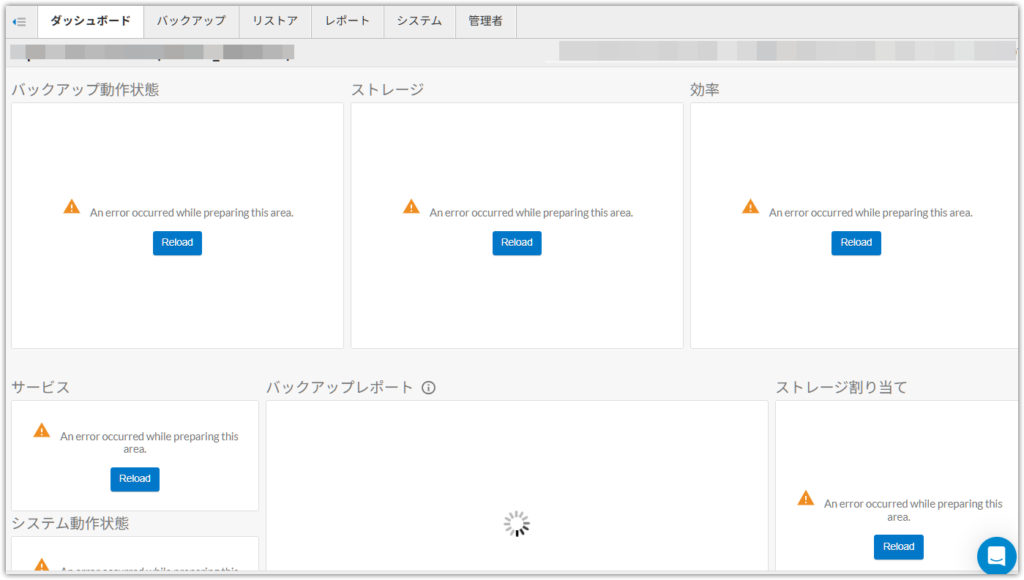Reload the 効率 panel

click(x=856, y=242)
